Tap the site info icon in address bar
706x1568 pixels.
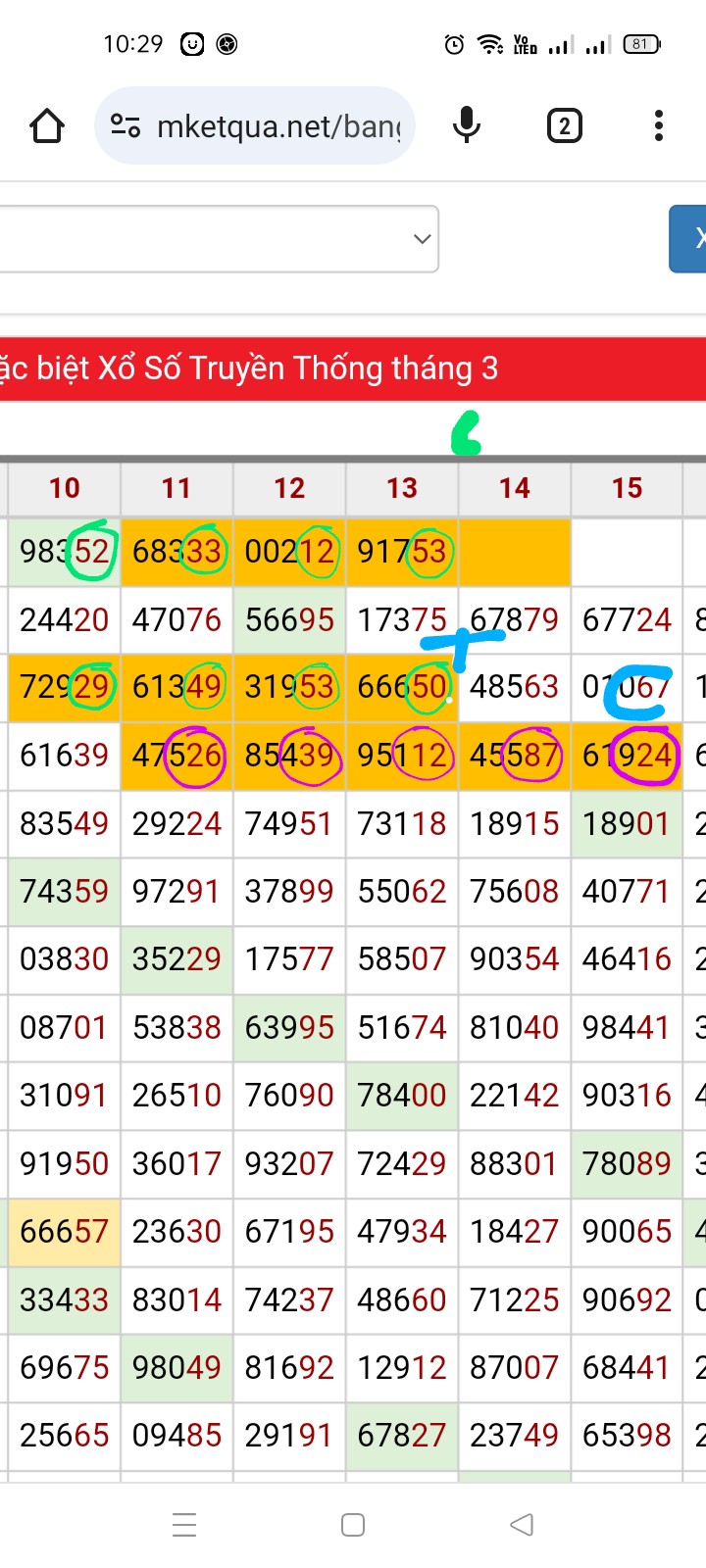(x=126, y=126)
